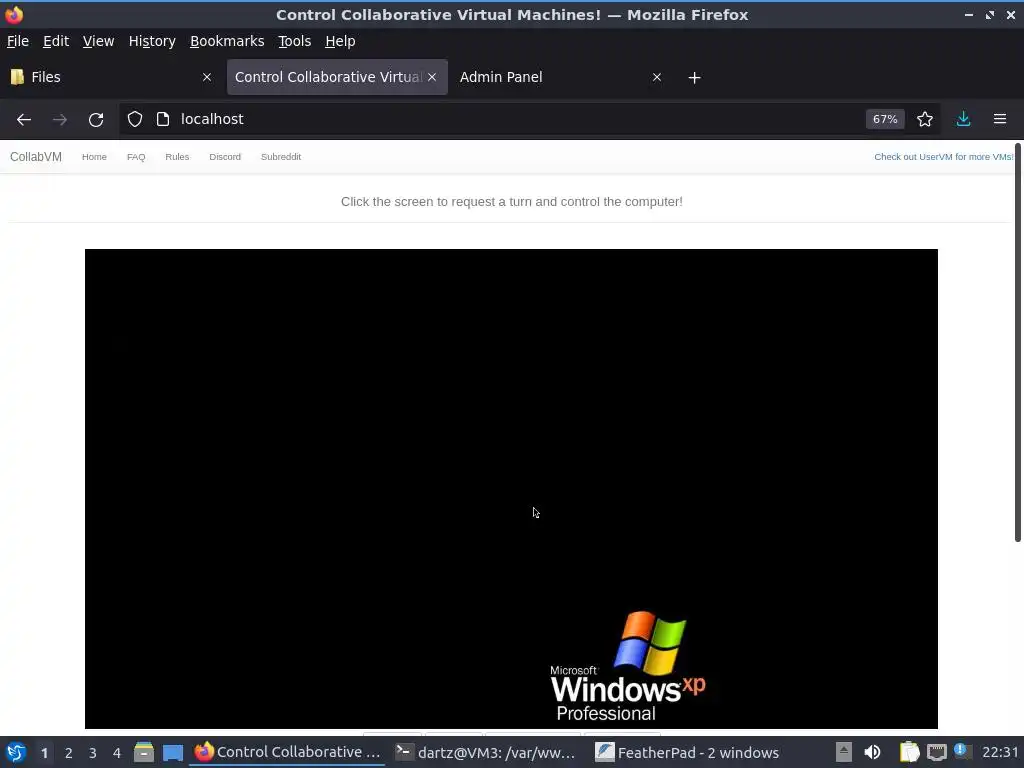This screenshot has height=768, width=1024.
Task: Follow the Check out UserVM link
Action: tap(944, 157)
